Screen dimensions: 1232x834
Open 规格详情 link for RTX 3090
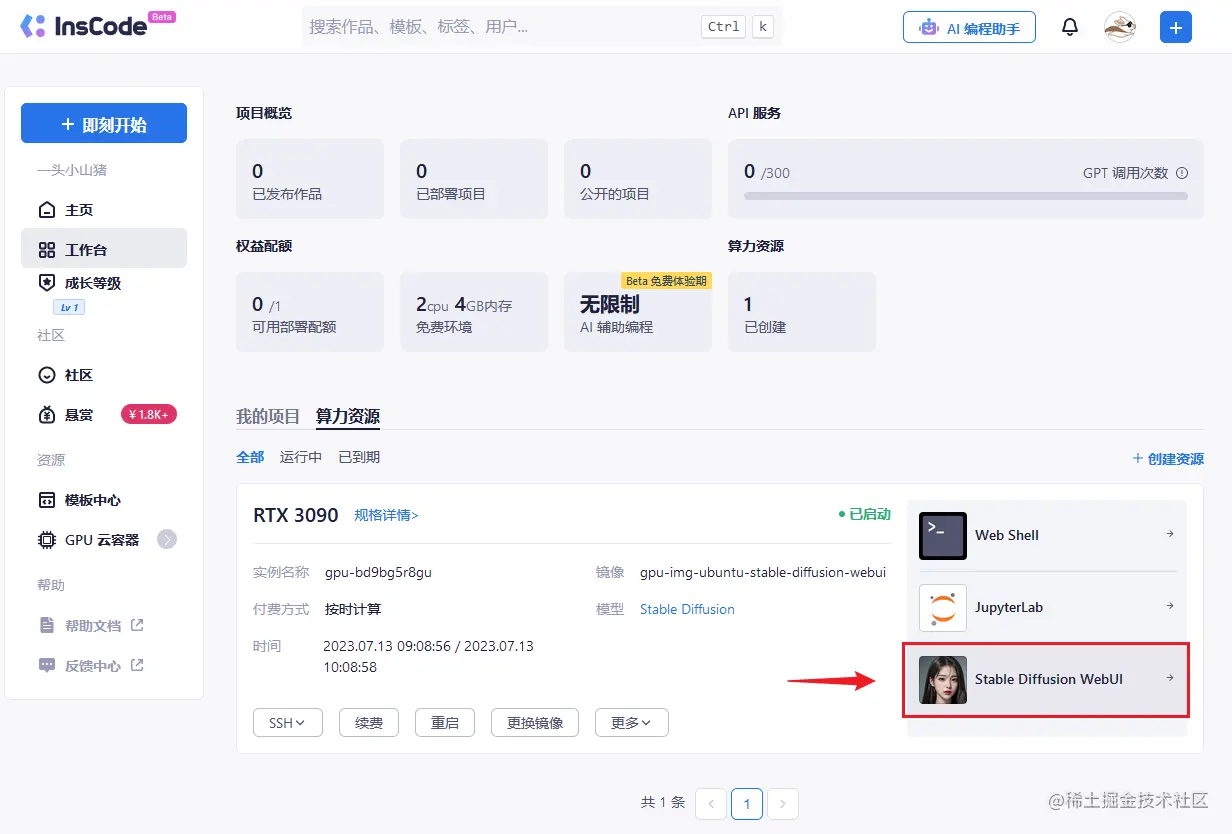pos(386,515)
